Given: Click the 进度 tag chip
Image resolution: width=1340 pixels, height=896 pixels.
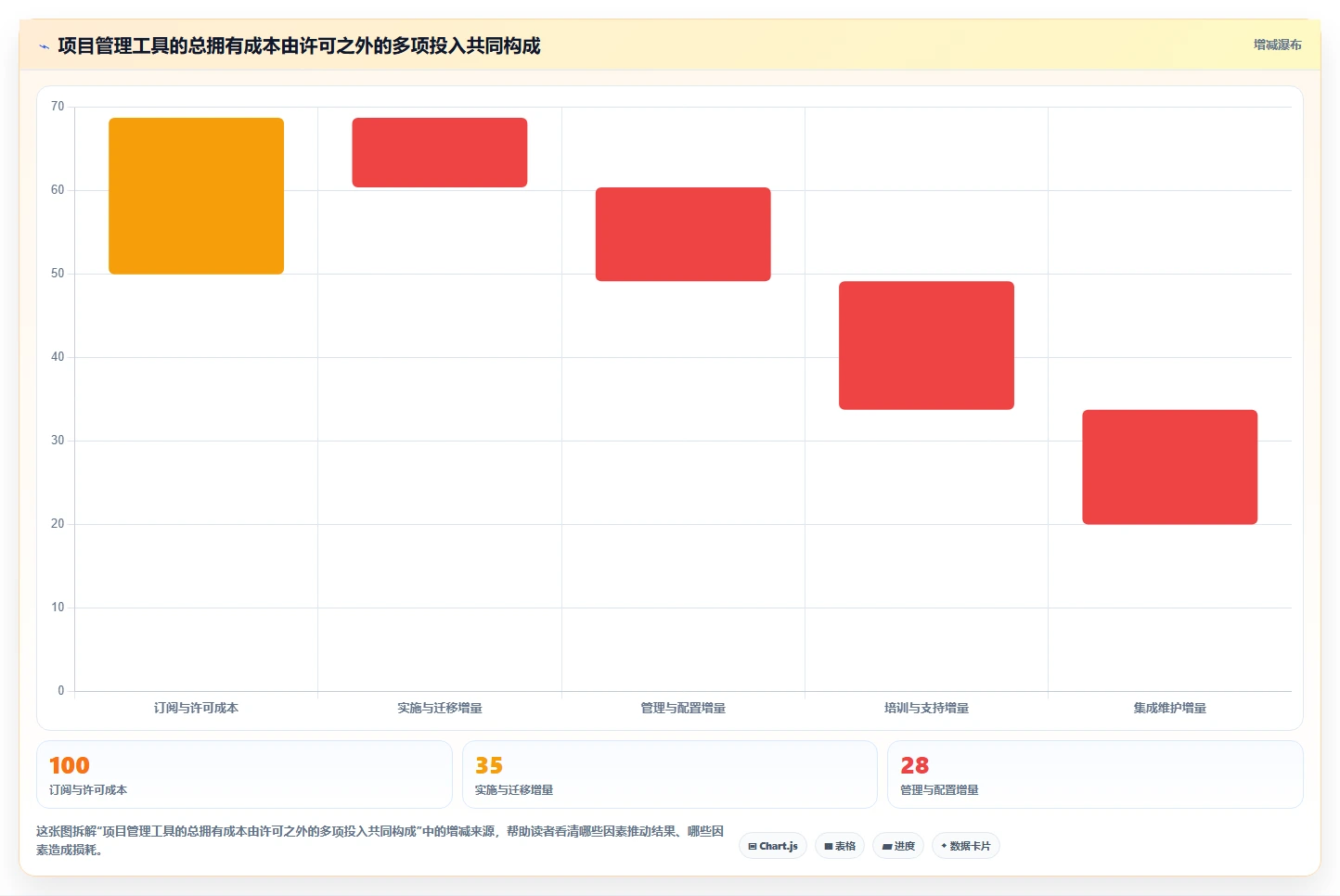Looking at the screenshot, I should (x=898, y=846).
